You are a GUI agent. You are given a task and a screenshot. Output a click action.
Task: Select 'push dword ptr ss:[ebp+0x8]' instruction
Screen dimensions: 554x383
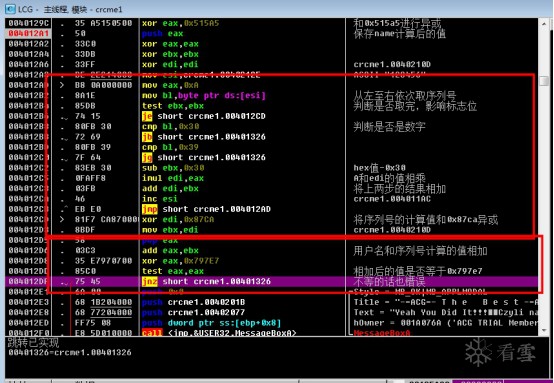[x=212, y=323]
